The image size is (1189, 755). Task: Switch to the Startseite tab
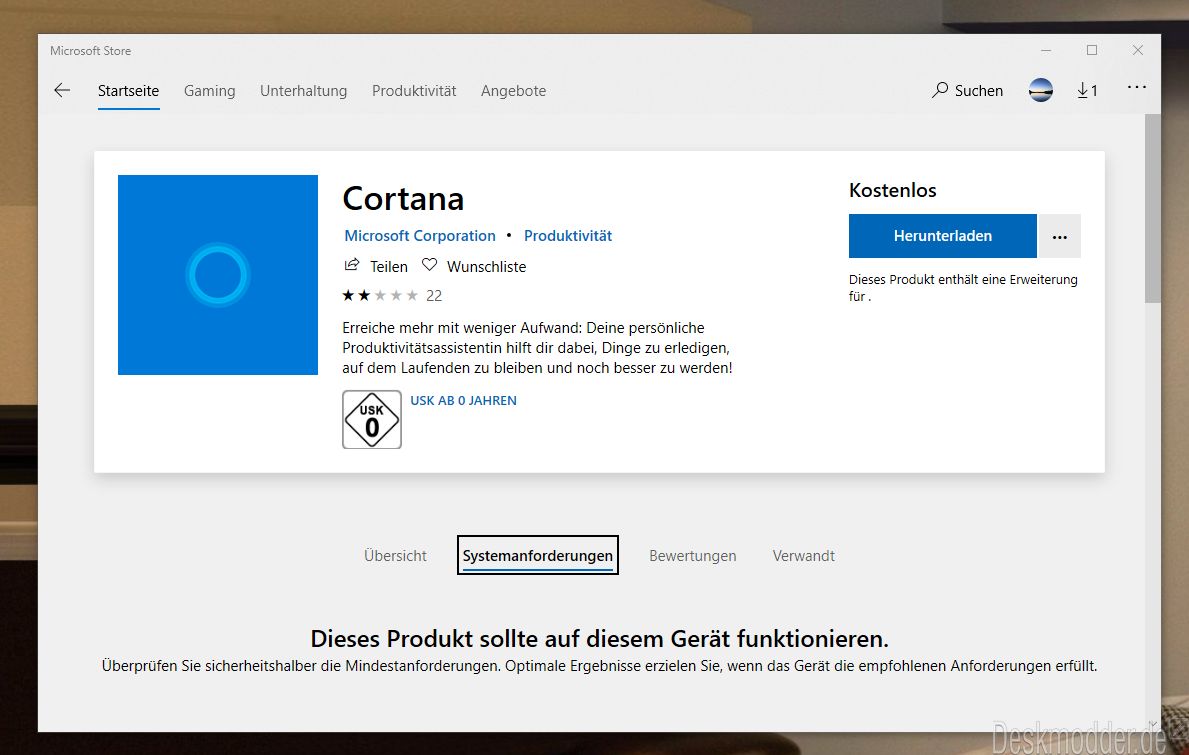click(x=128, y=91)
